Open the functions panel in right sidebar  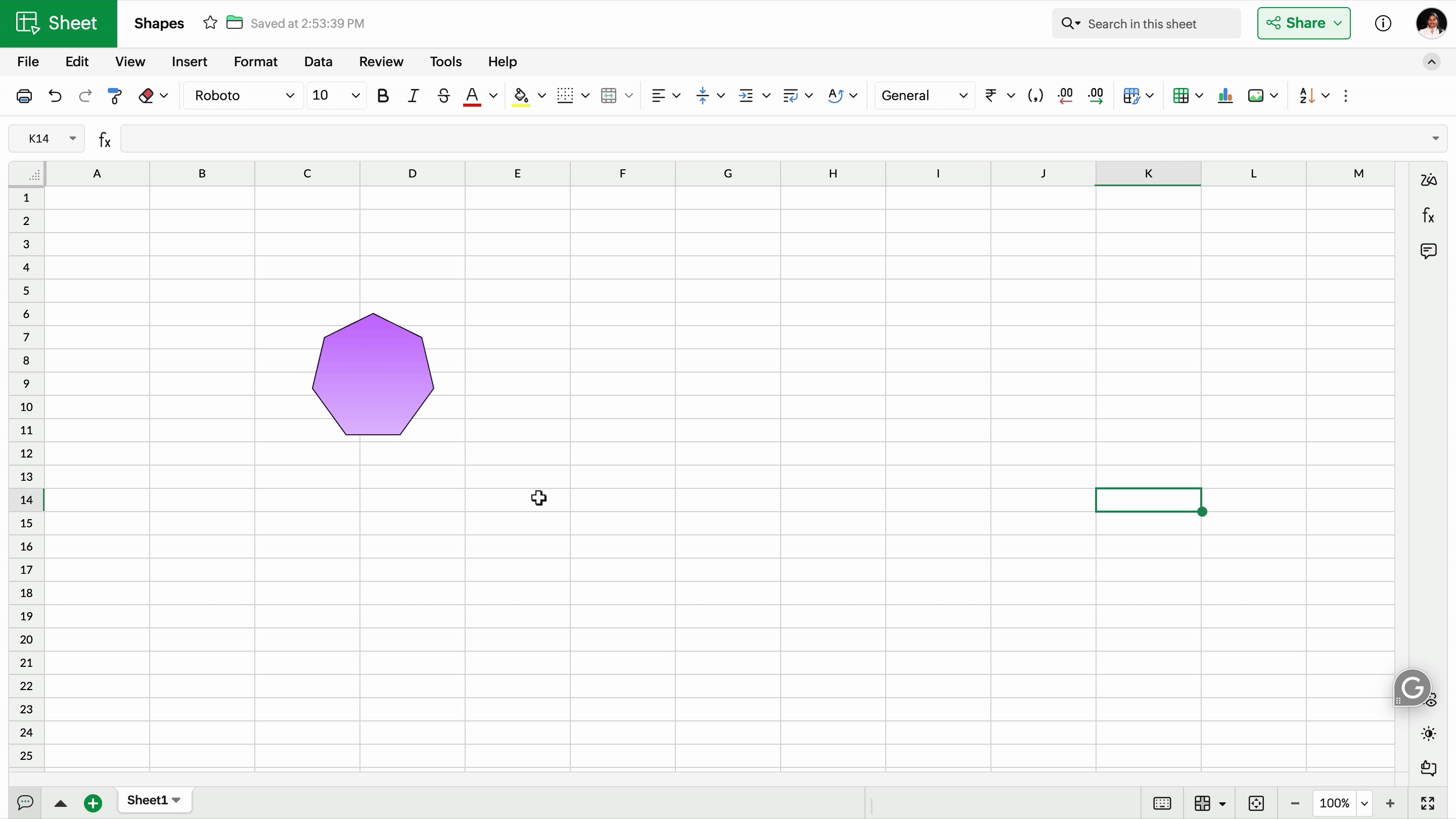pos(1428,215)
